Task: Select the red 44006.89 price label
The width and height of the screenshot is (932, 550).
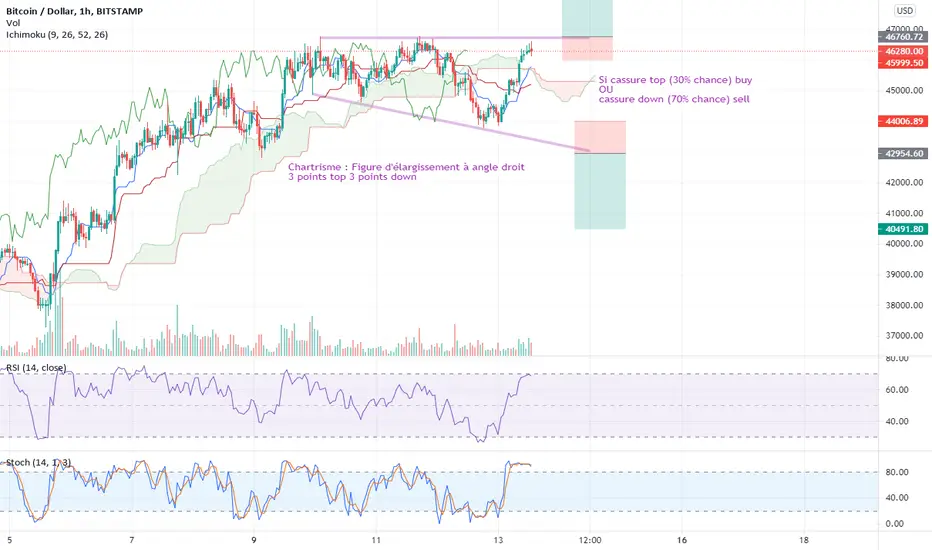Action: [x=904, y=121]
